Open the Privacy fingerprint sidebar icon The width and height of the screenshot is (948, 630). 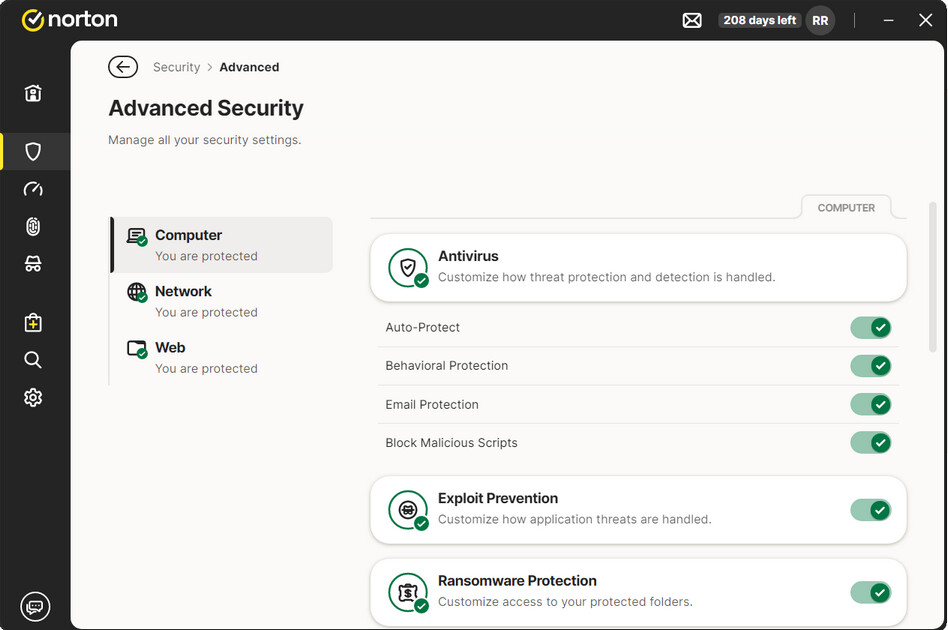click(x=33, y=227)
